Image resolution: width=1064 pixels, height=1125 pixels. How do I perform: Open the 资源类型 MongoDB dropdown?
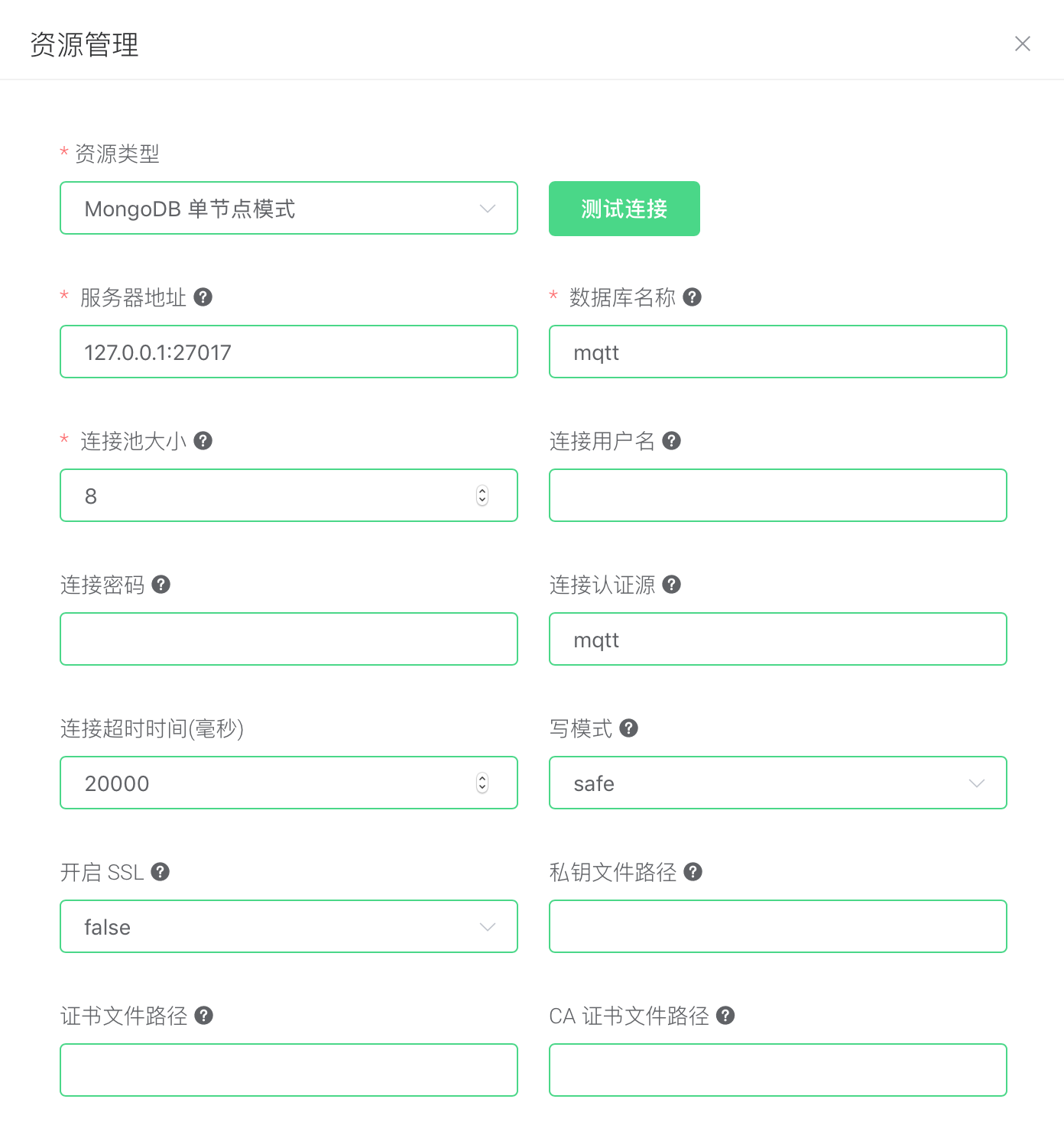point(288,209)
